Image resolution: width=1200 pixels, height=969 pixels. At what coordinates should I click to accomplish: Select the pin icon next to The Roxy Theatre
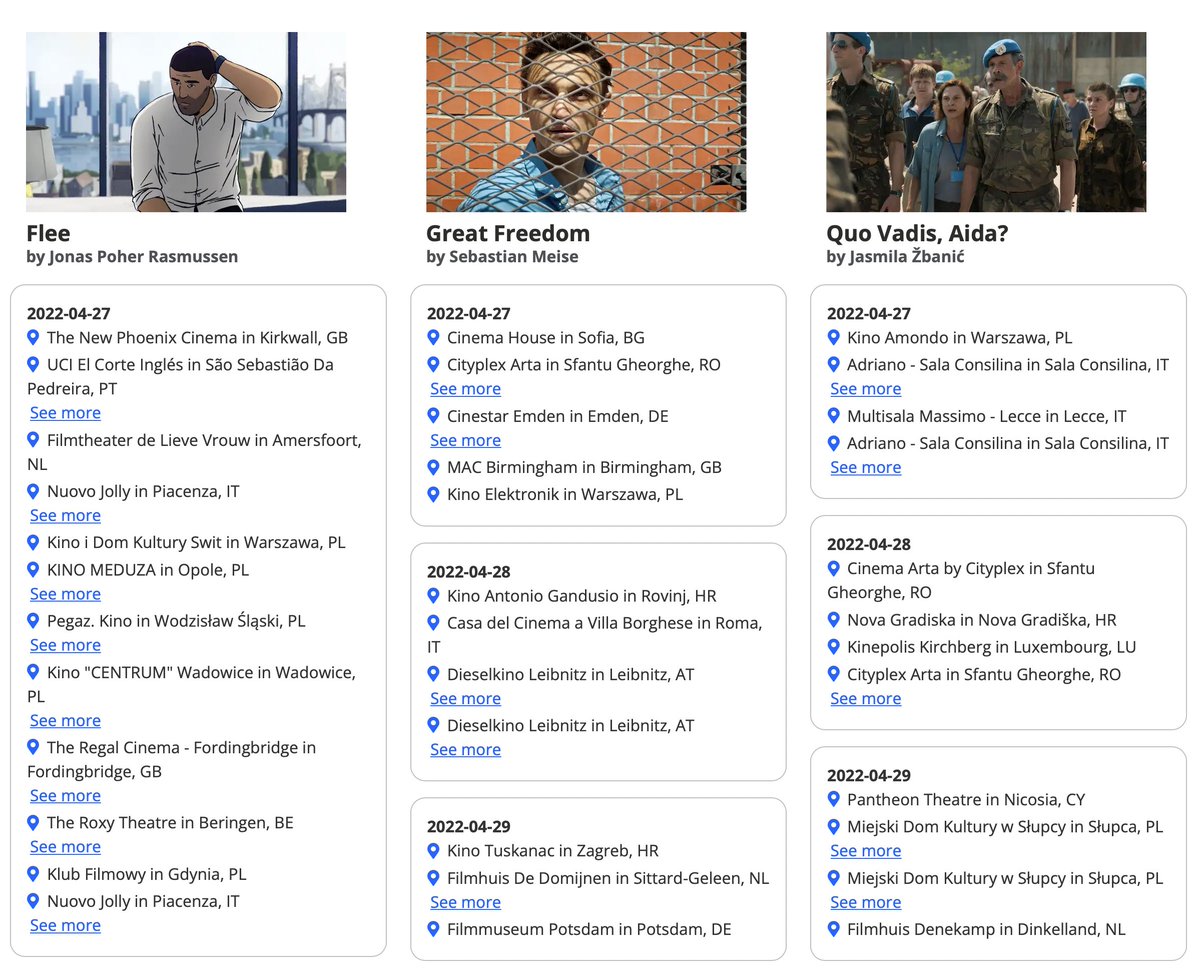pyautogui.click(x=33, y=823)
